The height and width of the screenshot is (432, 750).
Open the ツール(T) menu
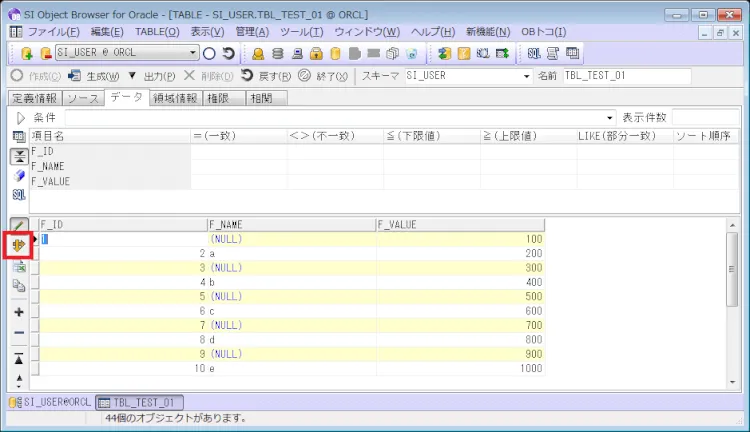(x=302, y=32)
